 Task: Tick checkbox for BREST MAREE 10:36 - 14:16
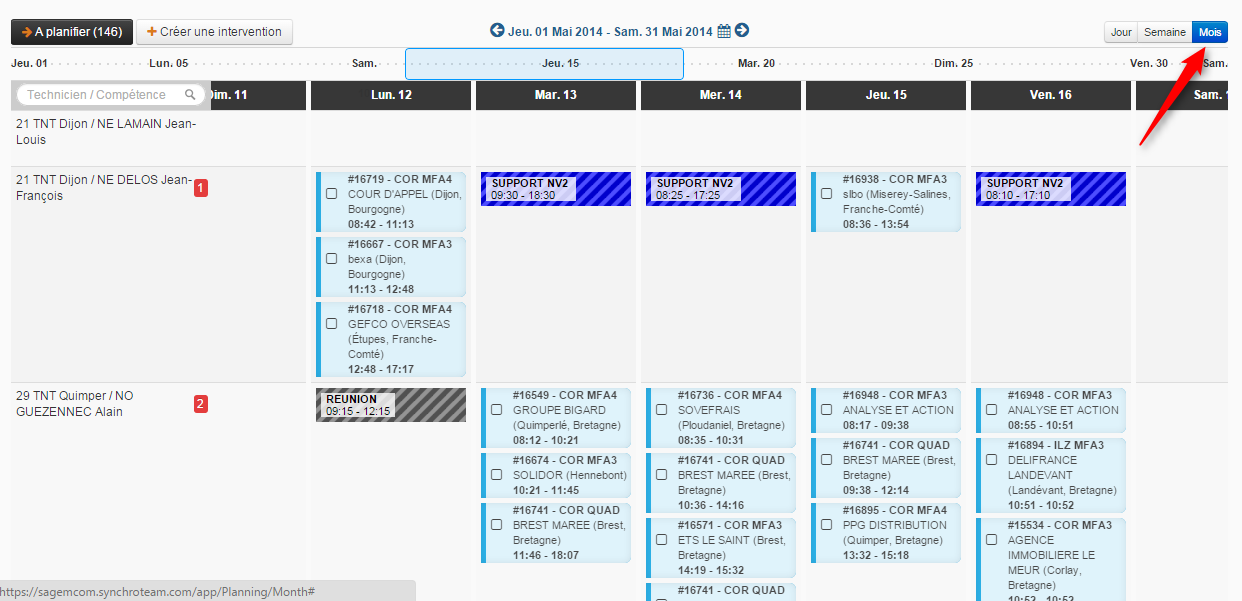pyautogui.click(x=661, y=475)
